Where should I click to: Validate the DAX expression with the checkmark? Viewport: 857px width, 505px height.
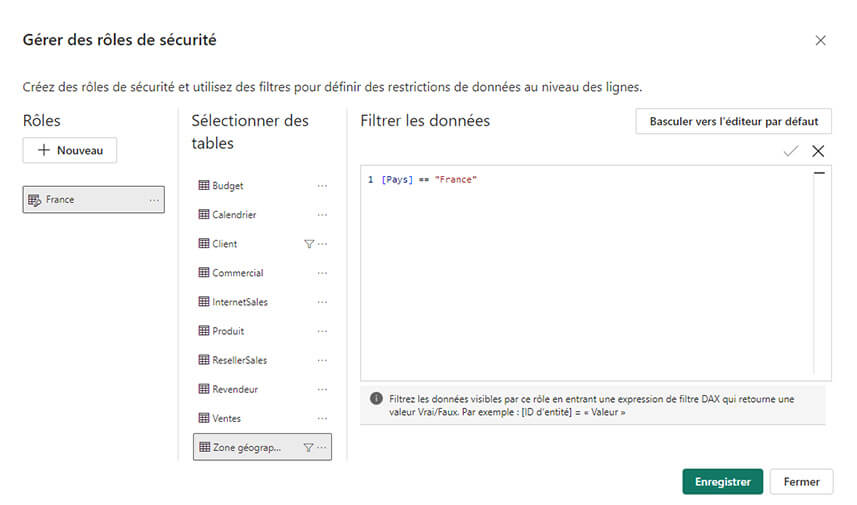pyautogui.click(x=791, y=151)
